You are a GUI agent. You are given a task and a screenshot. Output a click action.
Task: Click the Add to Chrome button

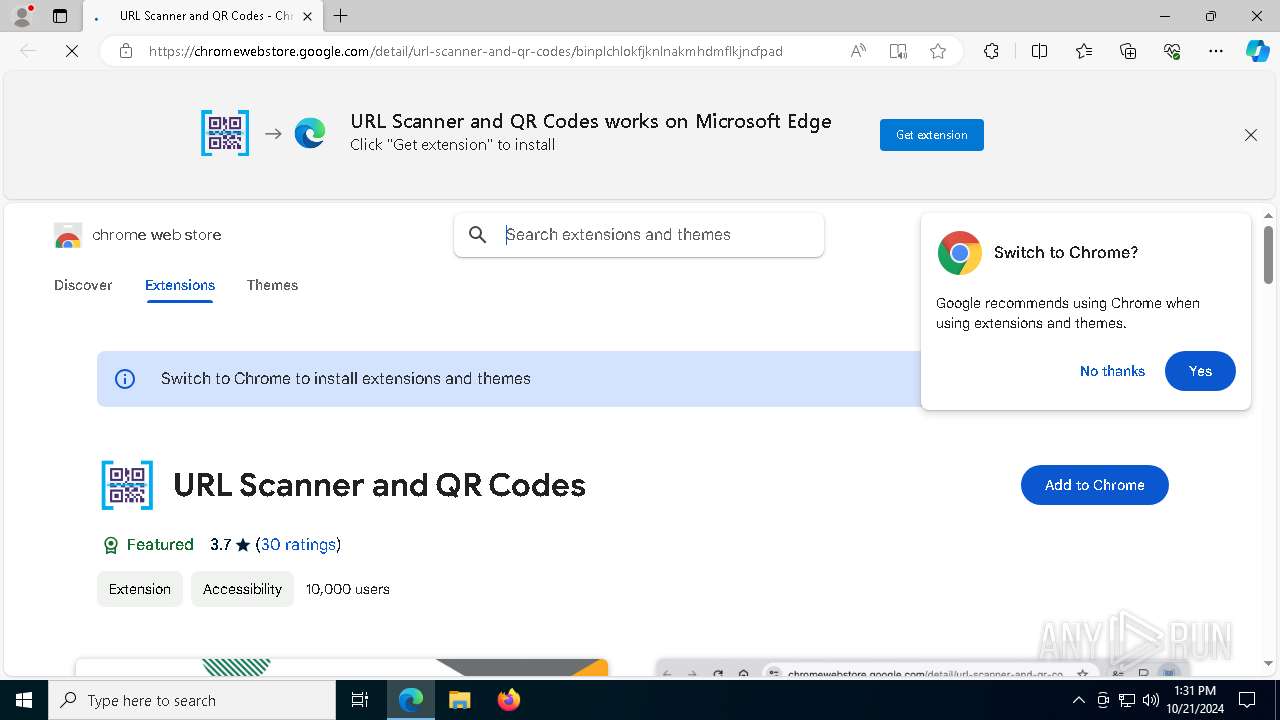coord(1094,485)
